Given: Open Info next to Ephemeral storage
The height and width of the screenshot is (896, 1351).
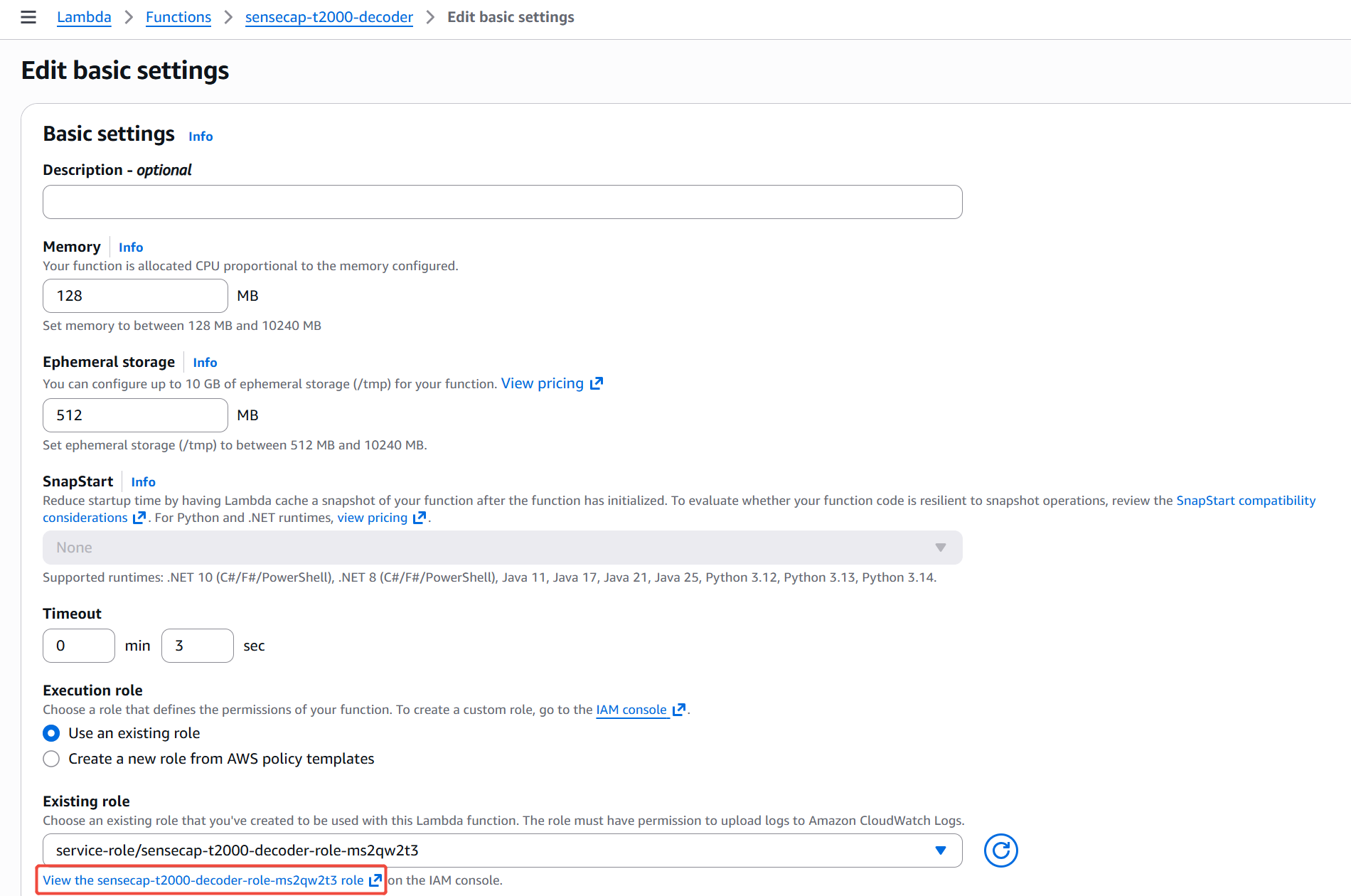Looking at the screenshot, I should 205,363.
